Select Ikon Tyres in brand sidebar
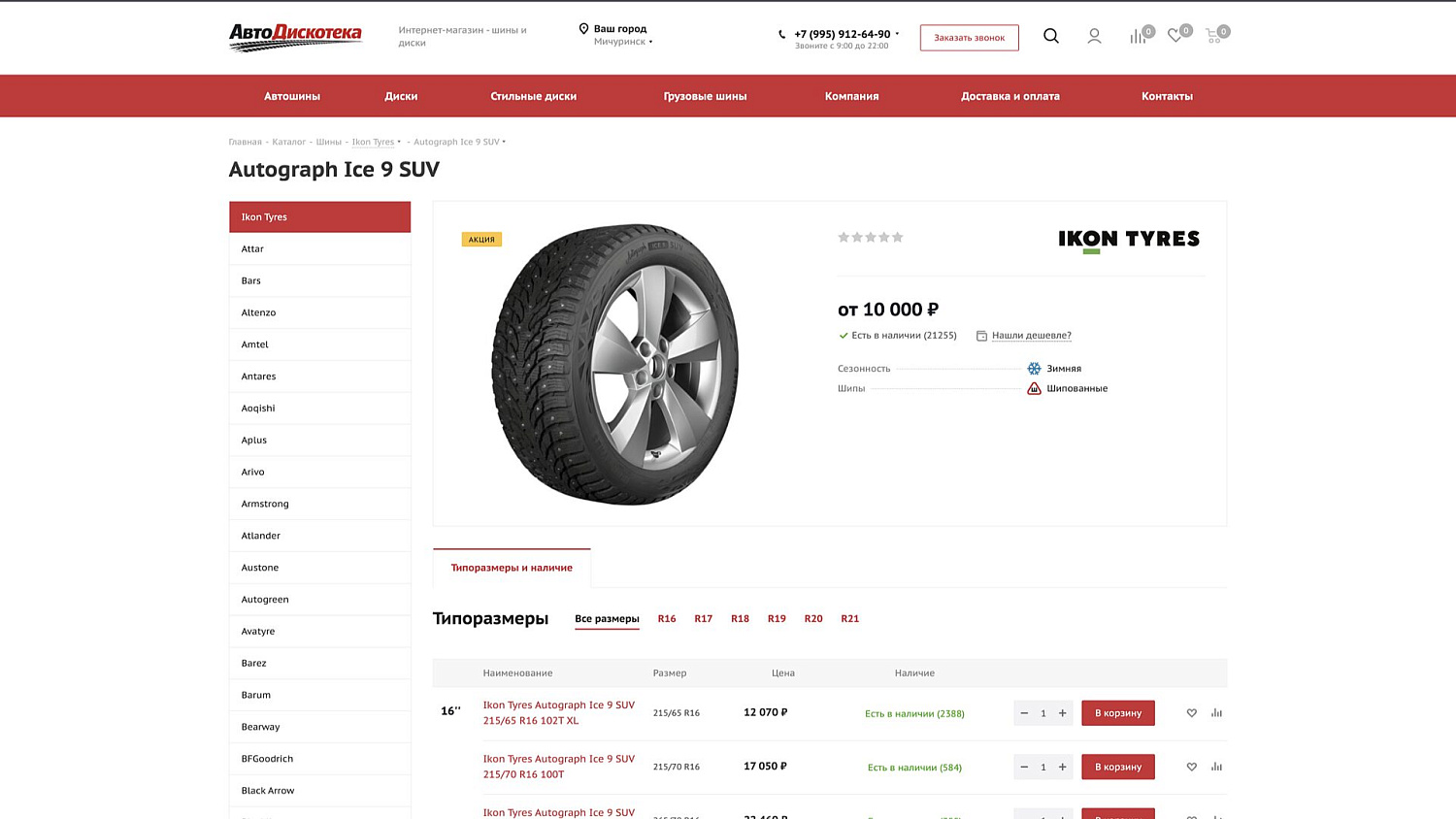The image size is (1456, 819). 320,217
